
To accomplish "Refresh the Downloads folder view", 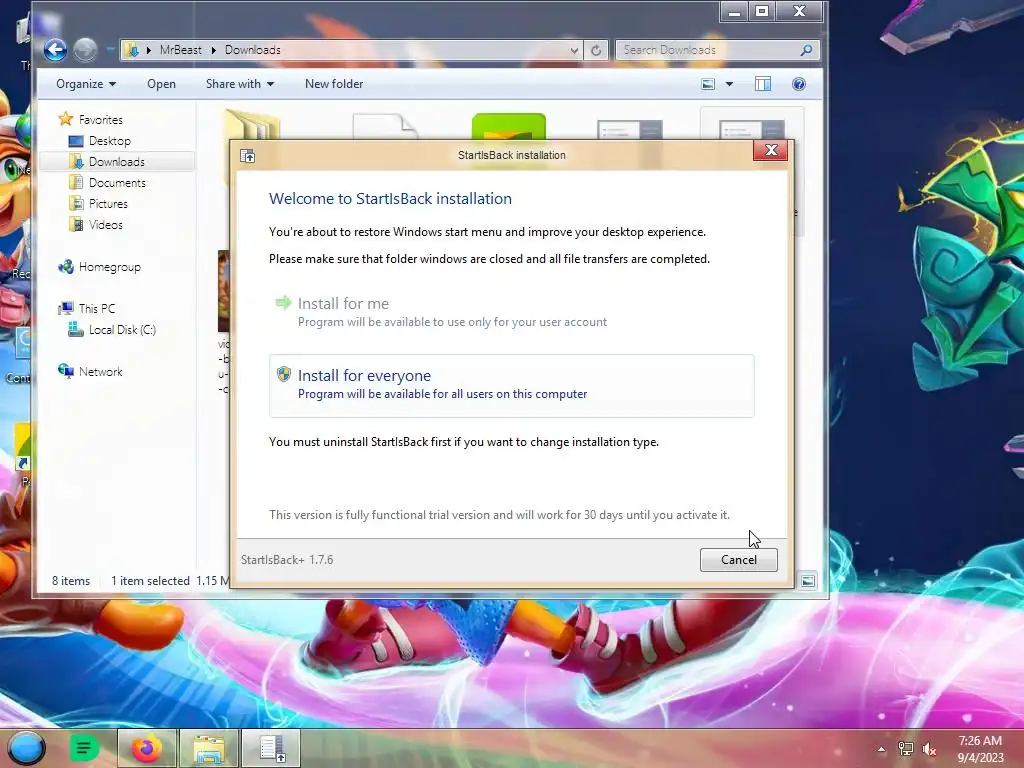I will pos(596,50).
